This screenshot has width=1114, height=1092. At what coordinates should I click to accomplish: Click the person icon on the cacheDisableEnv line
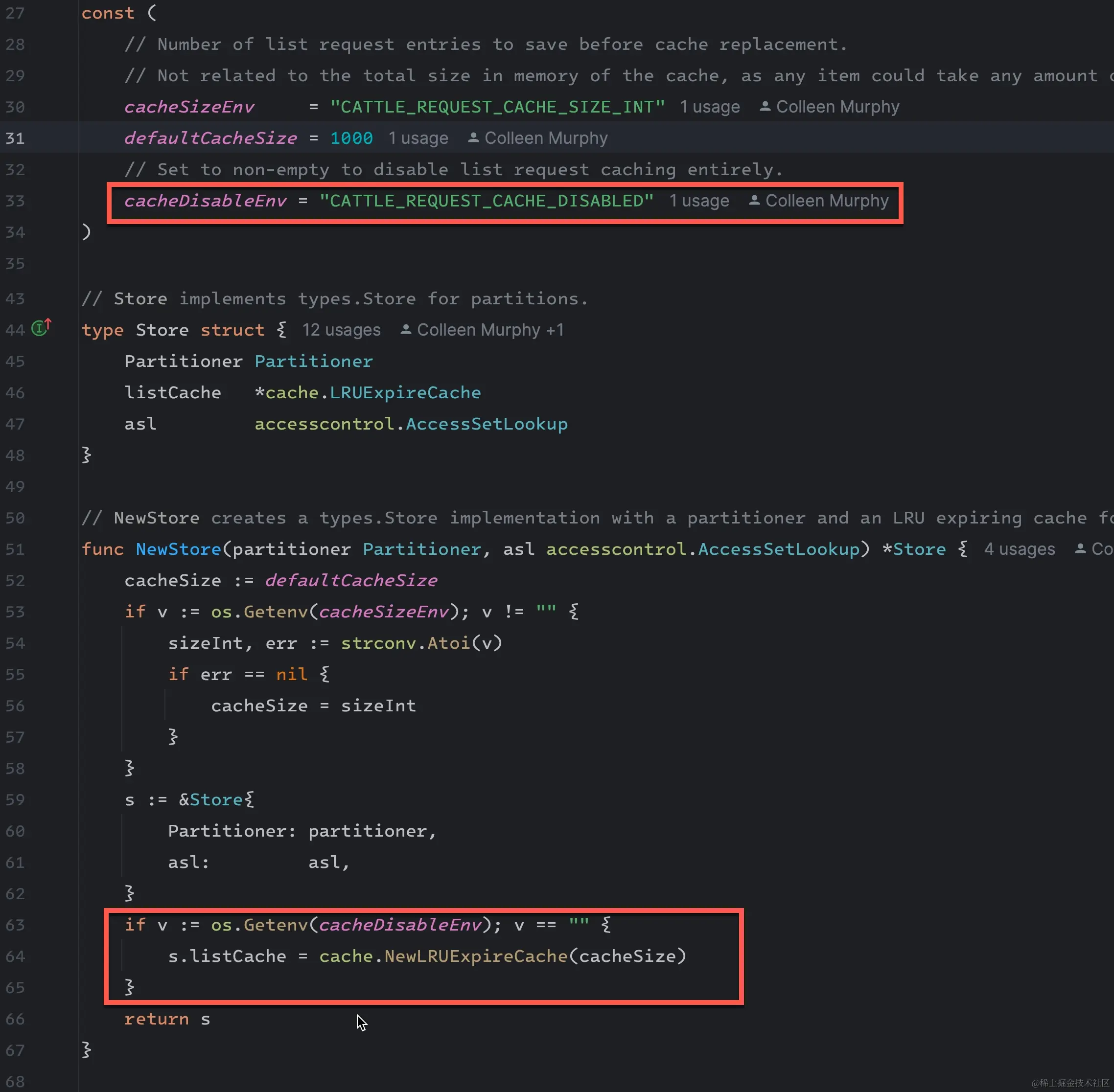click(x=754, y=201)
